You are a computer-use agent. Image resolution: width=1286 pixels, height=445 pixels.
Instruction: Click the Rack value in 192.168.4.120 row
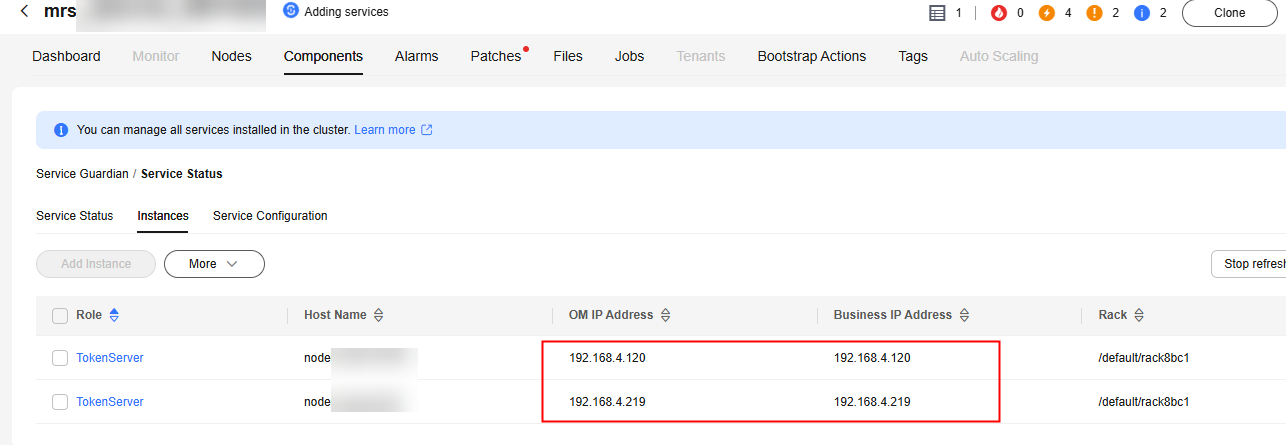(1143, 358)
